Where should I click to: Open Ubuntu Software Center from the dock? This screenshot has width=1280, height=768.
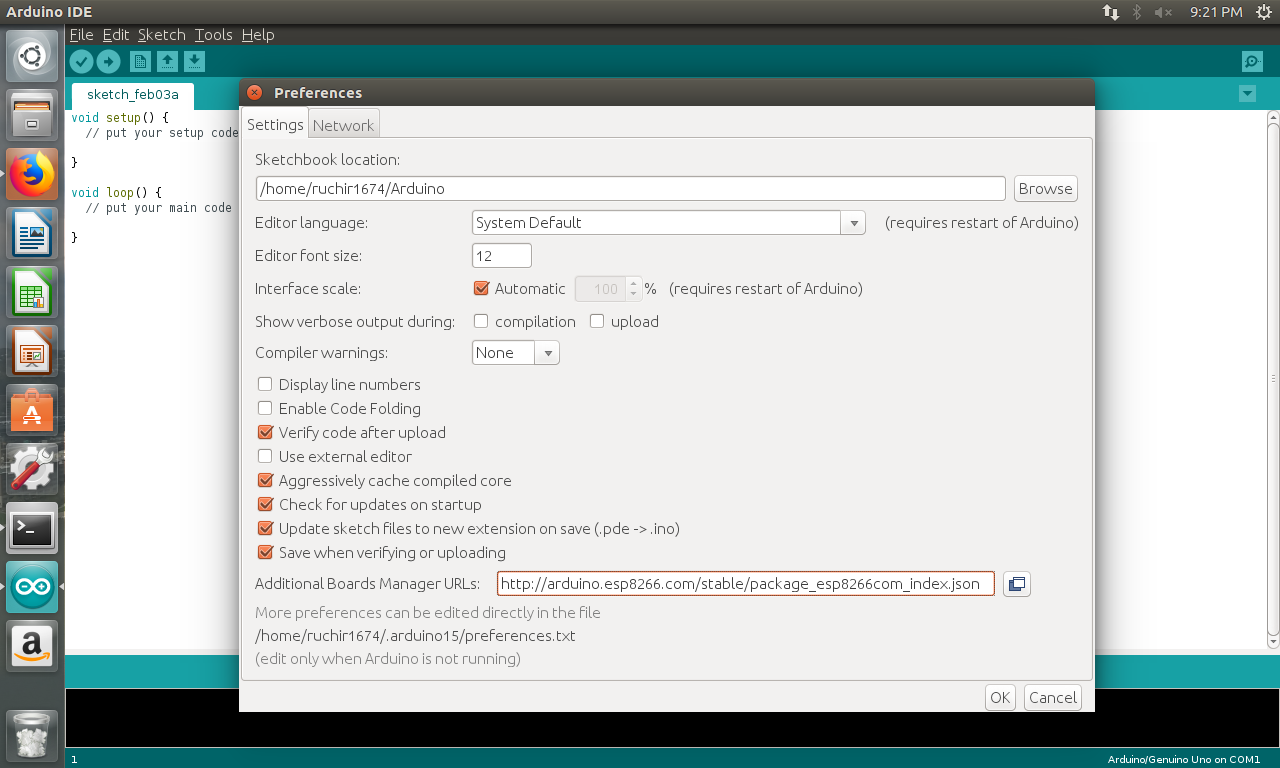[x=33, y=411]
